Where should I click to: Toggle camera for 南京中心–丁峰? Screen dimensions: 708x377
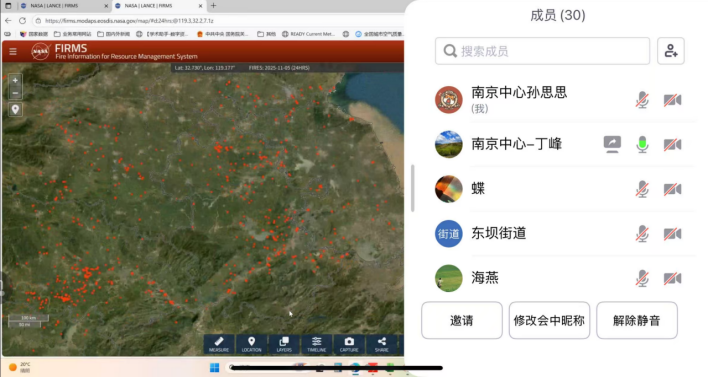pos(672,144)
